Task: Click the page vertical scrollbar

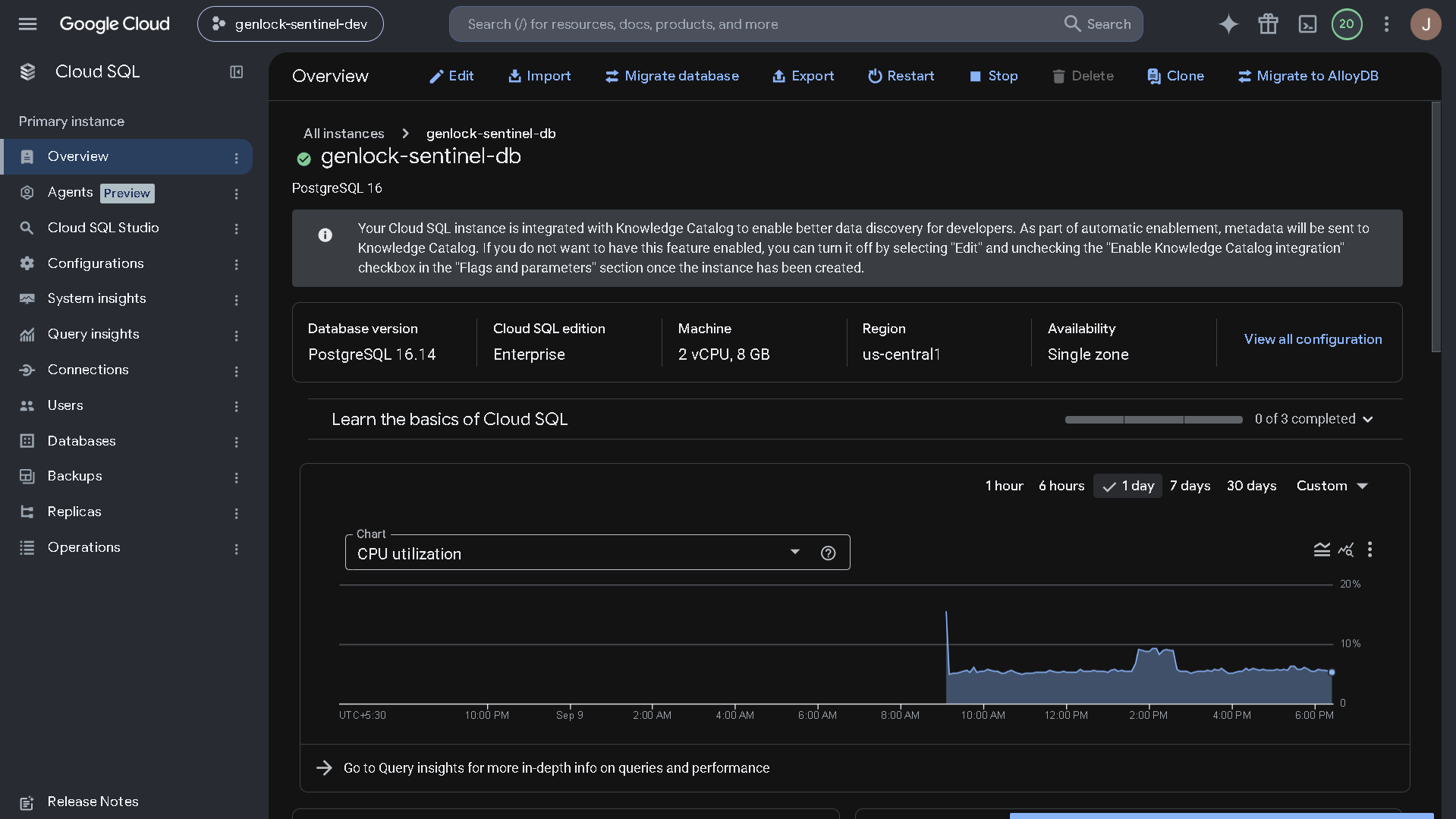Action: (1436, 227)
